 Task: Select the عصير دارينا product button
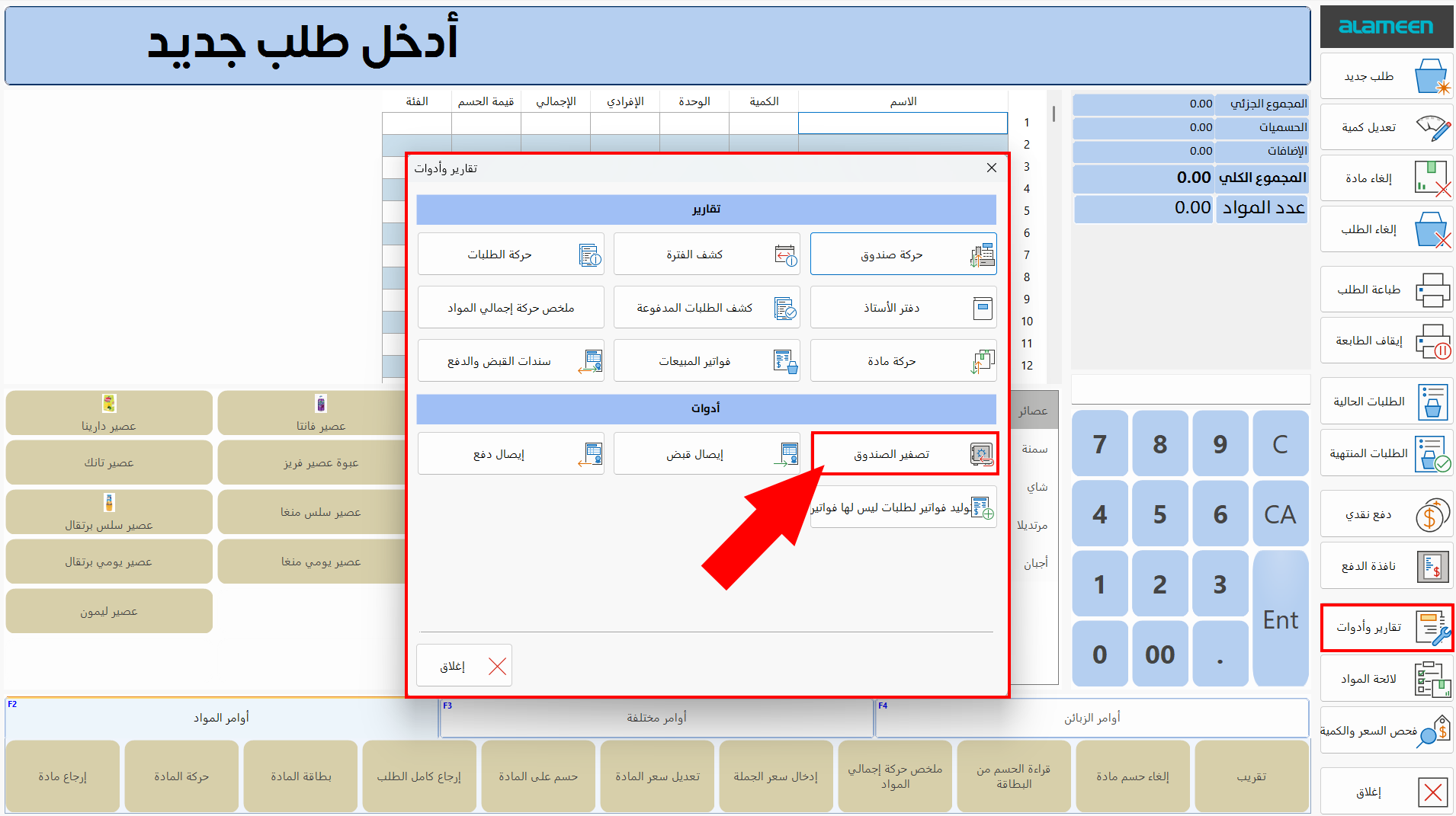point(109,413)
